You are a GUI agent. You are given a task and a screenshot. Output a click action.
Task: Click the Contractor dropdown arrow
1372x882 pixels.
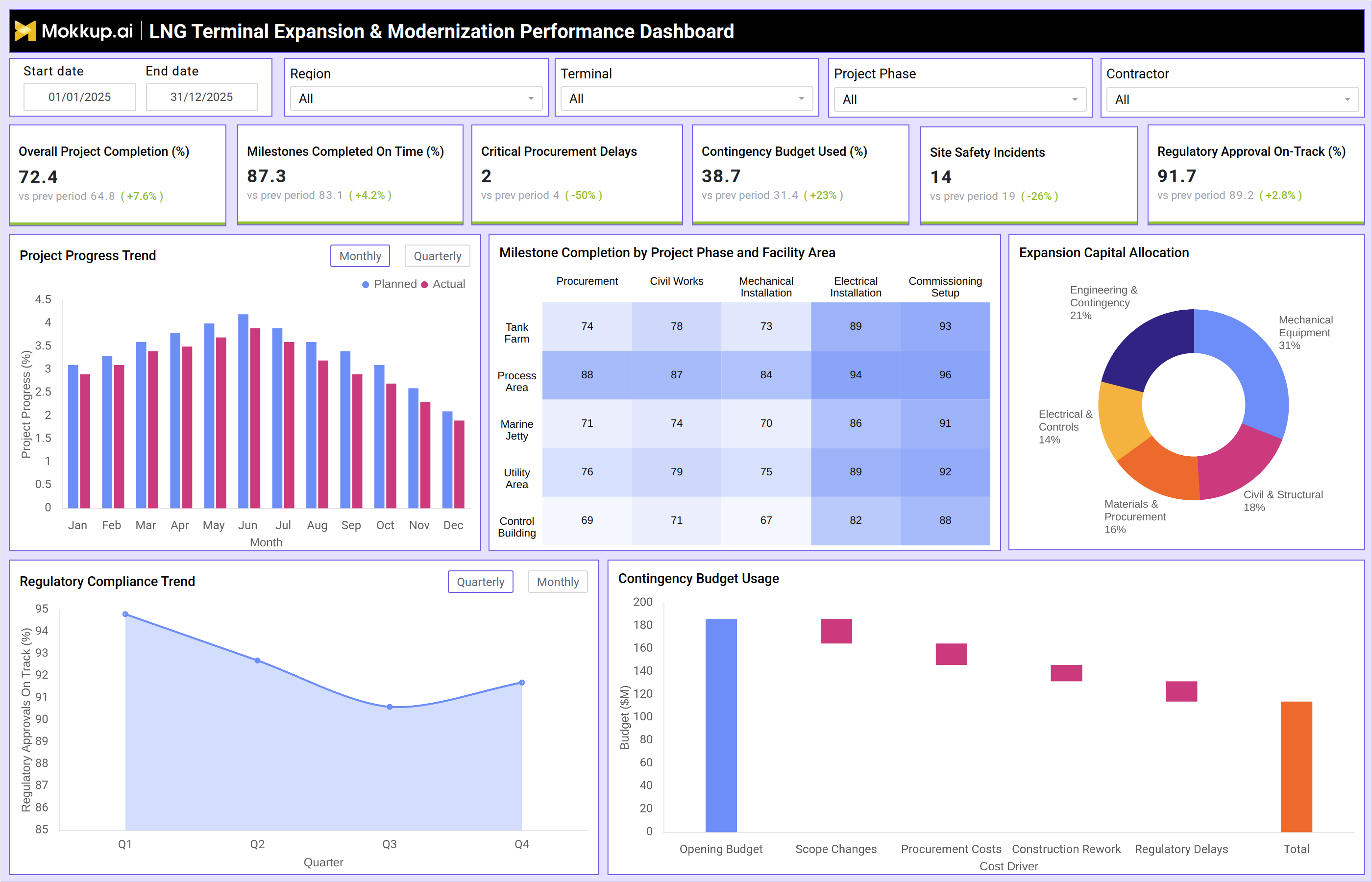coord(1347,99)
